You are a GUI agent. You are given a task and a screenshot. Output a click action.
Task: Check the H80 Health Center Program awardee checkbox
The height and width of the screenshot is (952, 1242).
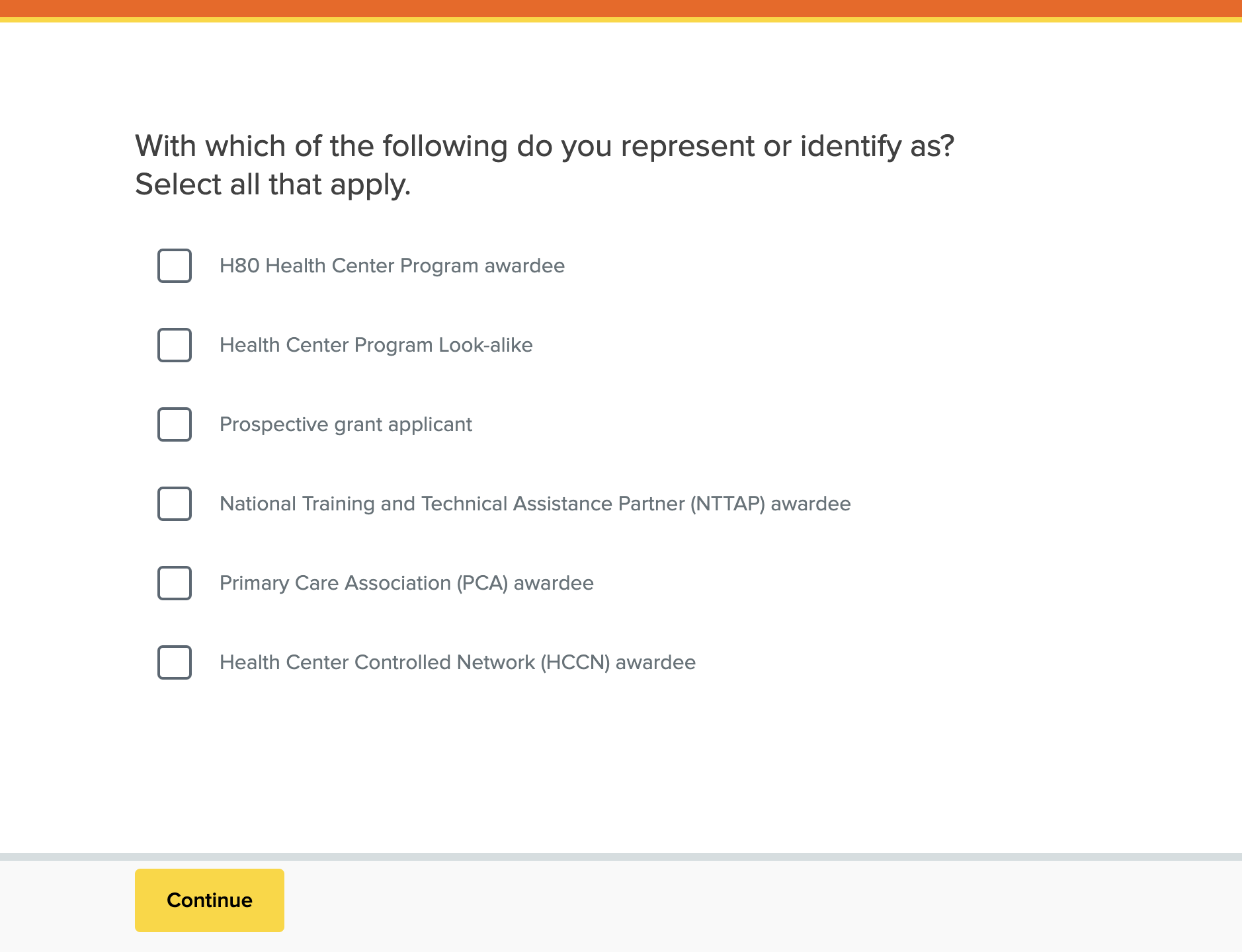(x=175, y=266)
